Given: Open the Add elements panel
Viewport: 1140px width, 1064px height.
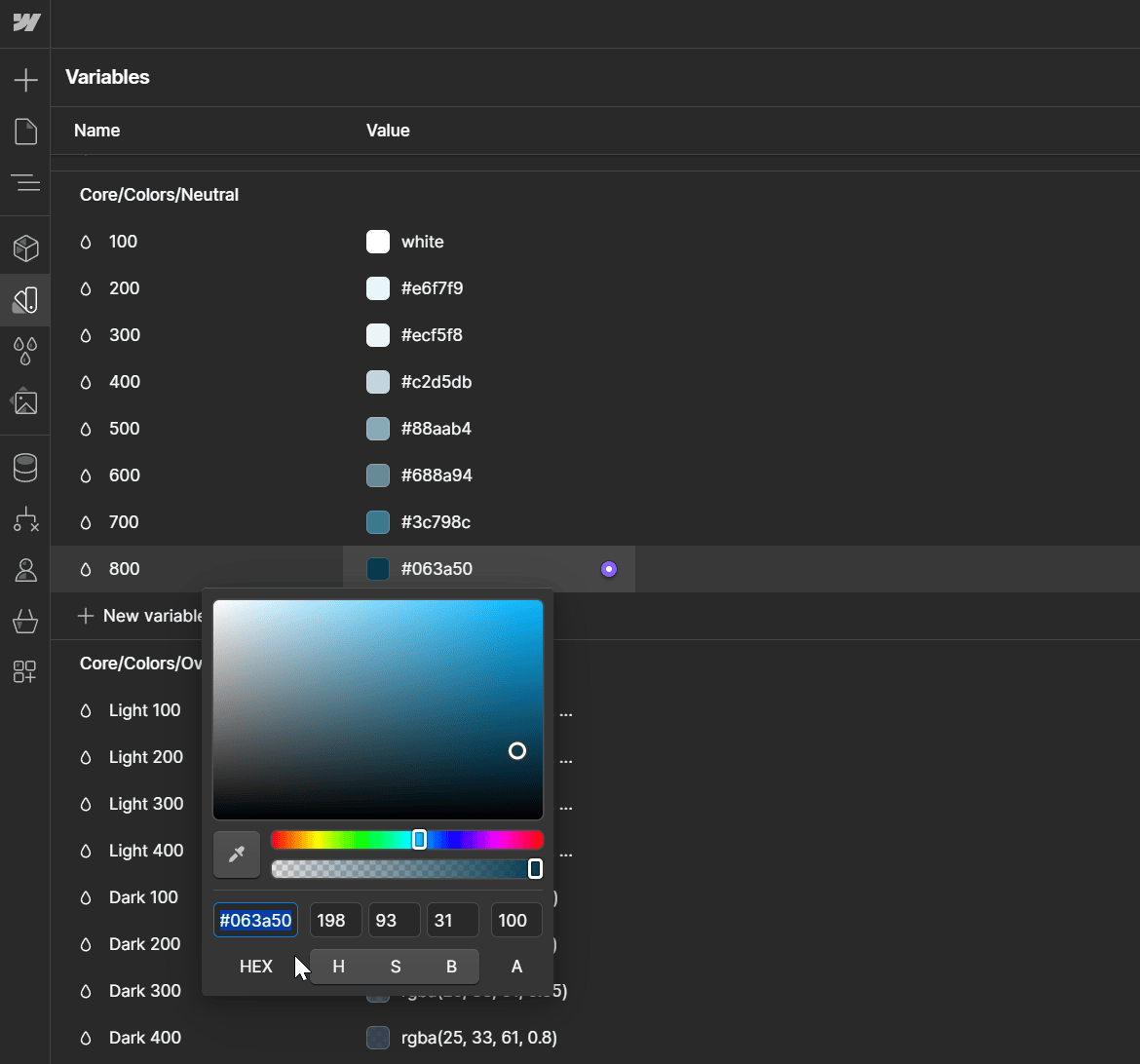Looking at the screenshot, I should tap(24, 79).
